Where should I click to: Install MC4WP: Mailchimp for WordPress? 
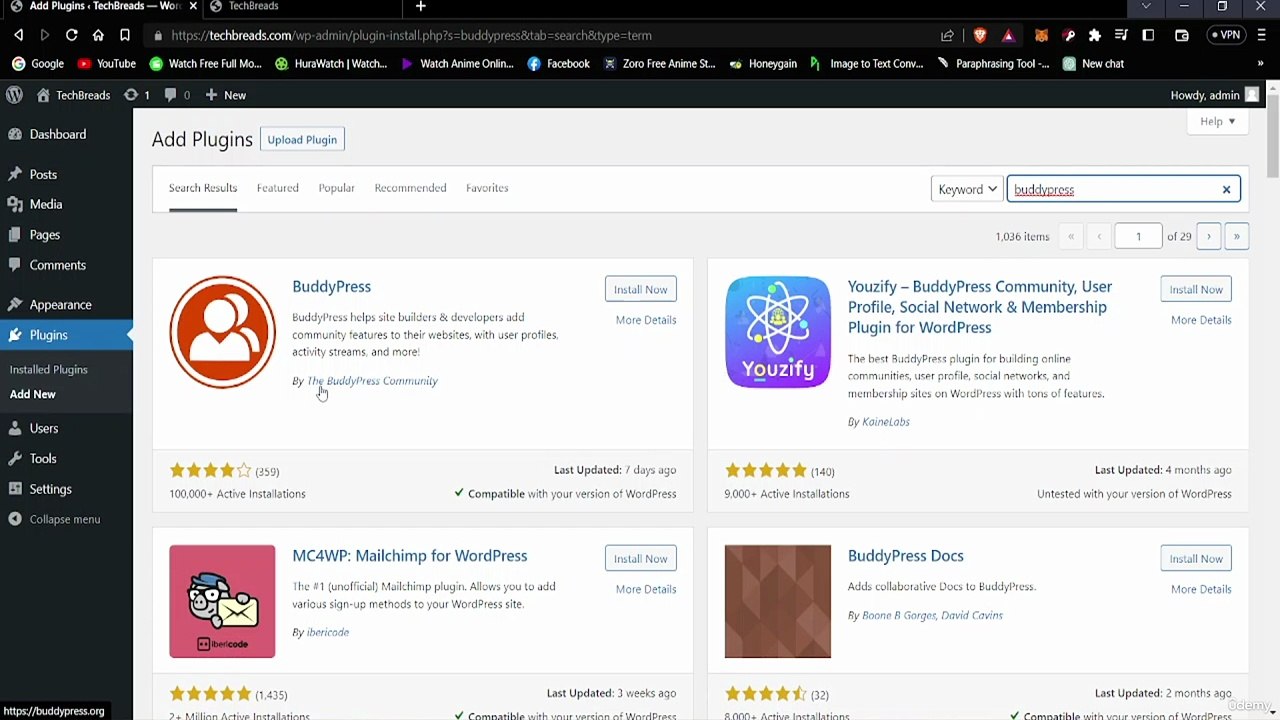coord(640,558)
